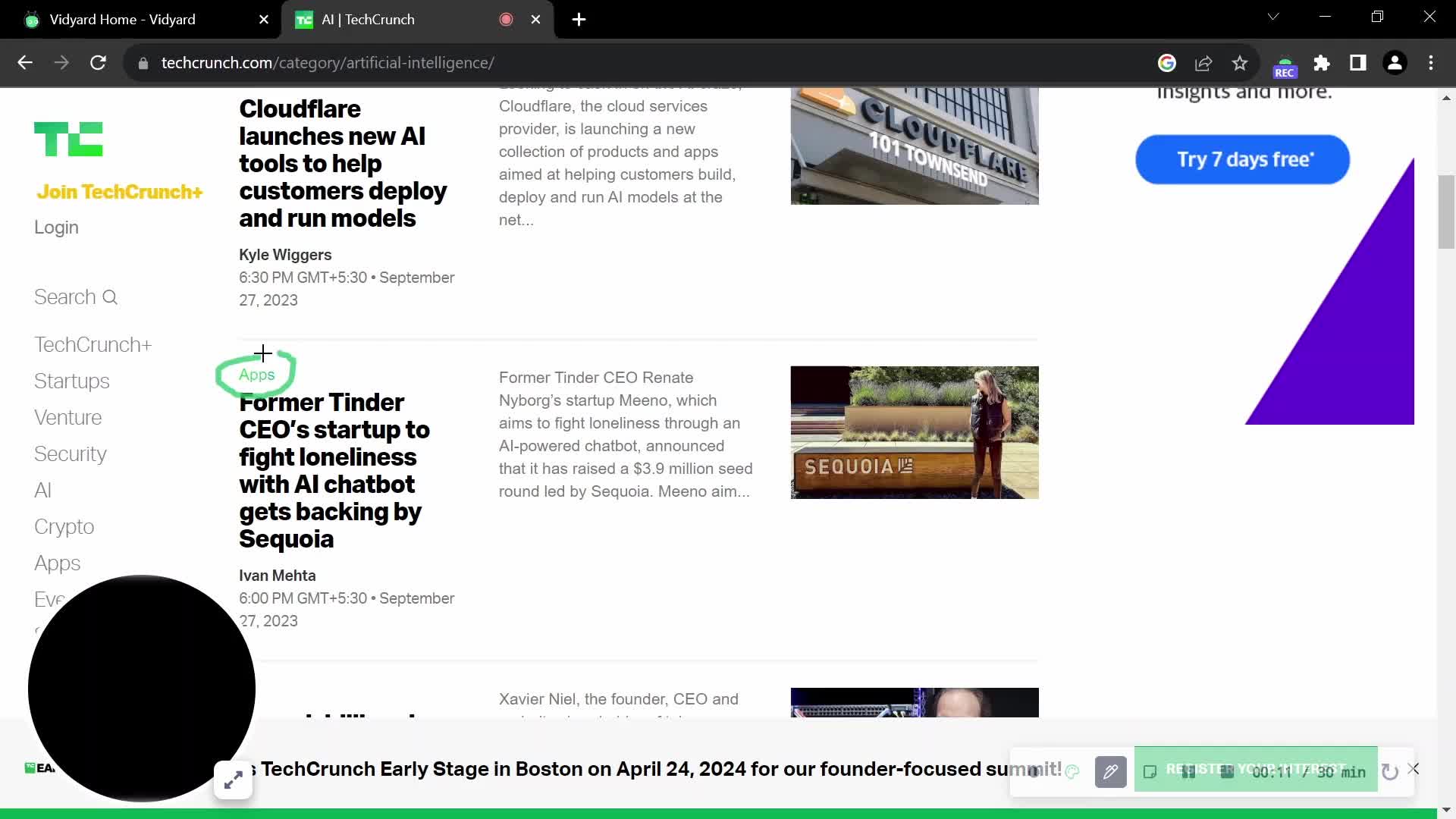Click the pencil edit icon in recording bar
This screenshot has height=819, width=1456.
[1110, 771]
